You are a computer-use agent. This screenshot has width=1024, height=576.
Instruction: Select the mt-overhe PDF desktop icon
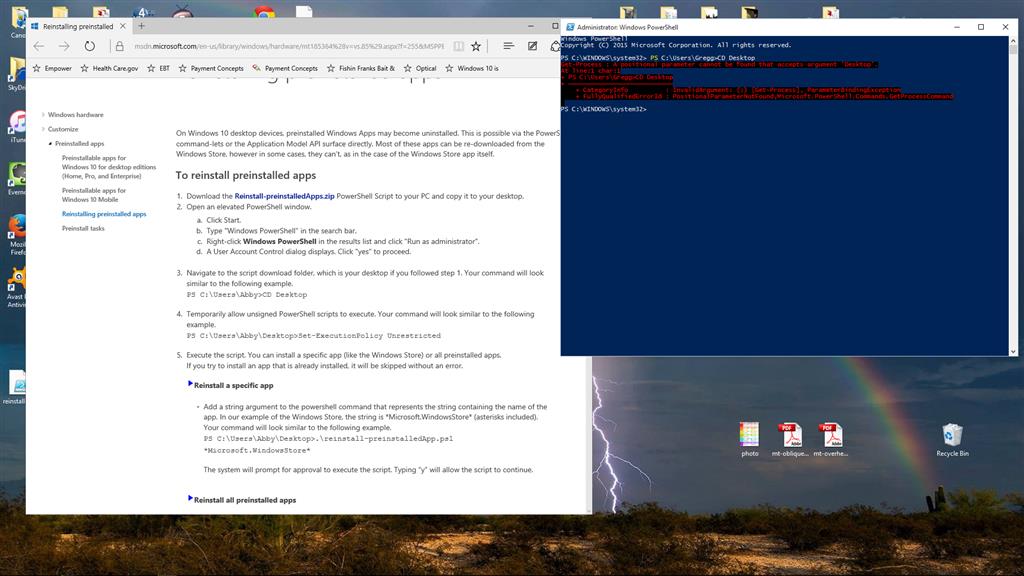(831, 439)
